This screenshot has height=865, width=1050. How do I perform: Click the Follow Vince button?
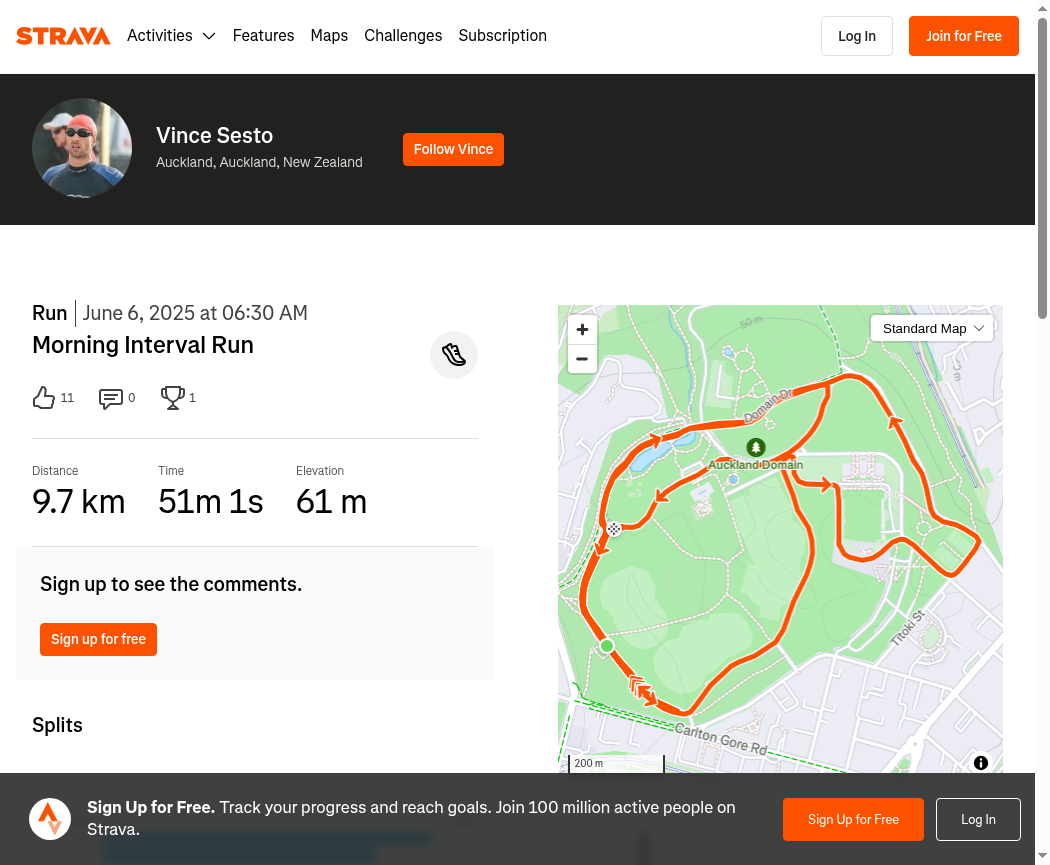click(x=453, y=149)
